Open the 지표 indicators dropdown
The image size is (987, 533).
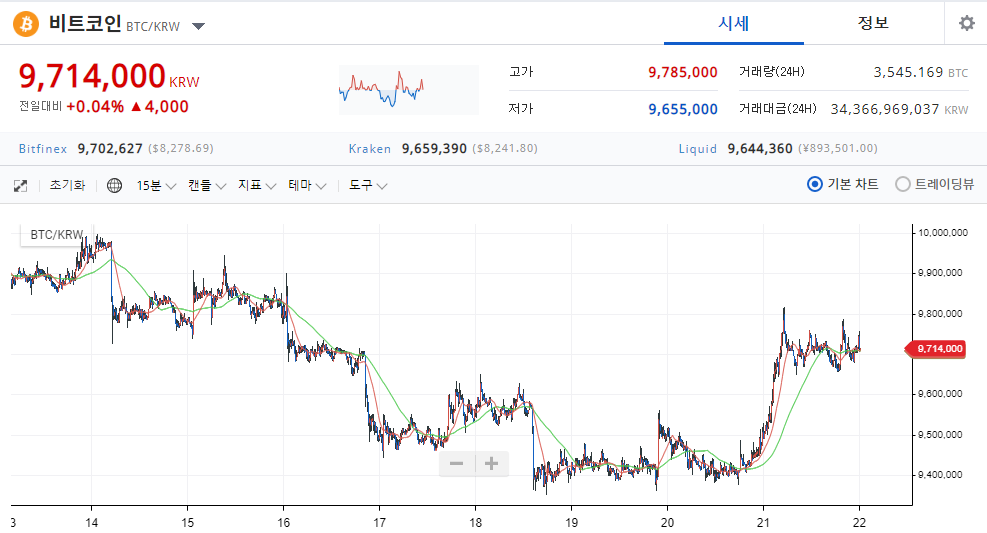257,185
